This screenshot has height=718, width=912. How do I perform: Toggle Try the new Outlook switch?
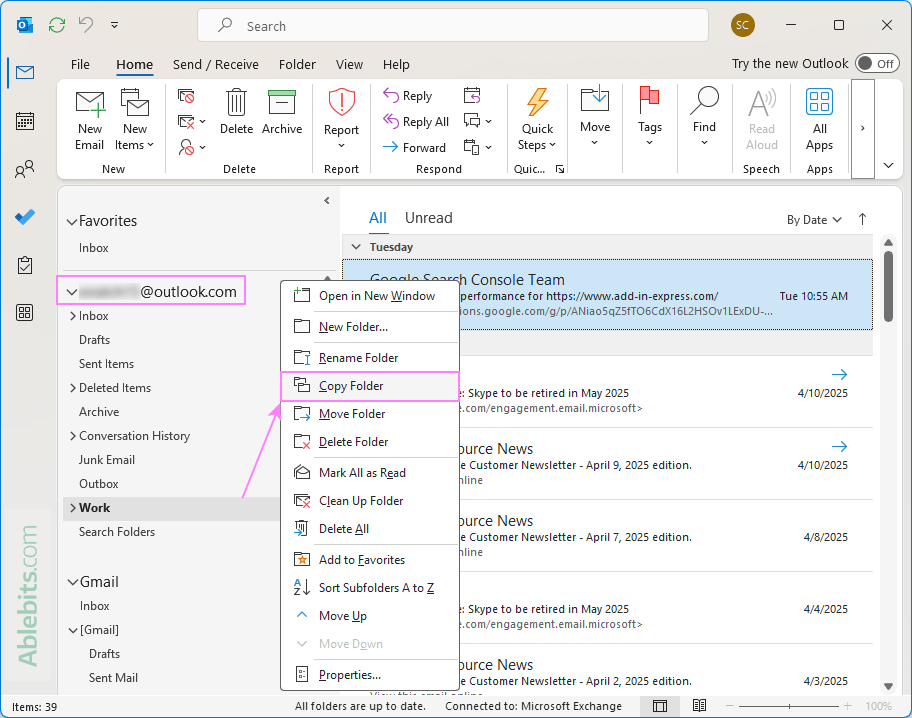coord(877,63)
